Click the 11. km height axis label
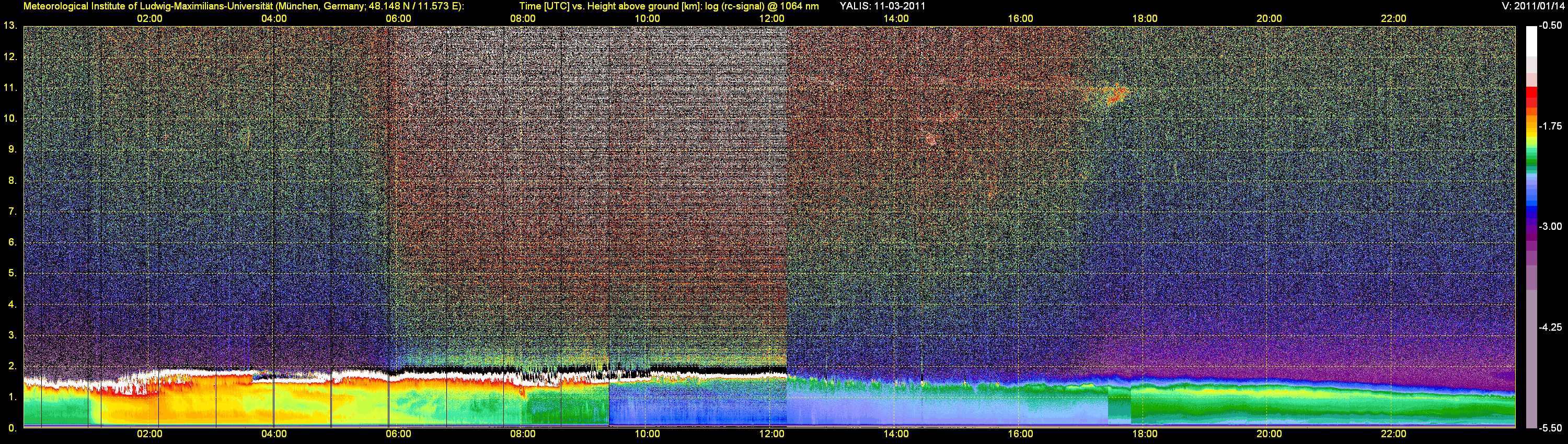 (x=10, y=88)
